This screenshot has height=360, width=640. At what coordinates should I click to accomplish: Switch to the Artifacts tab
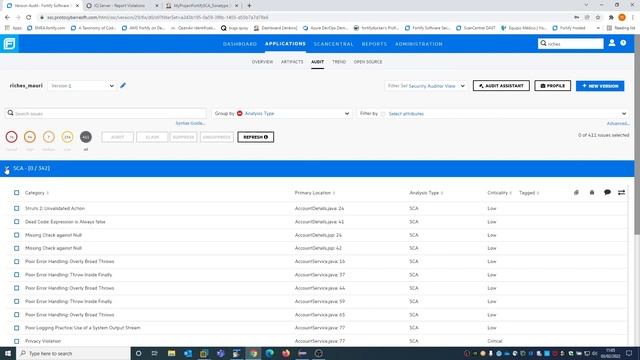click(x=292, y=62)
